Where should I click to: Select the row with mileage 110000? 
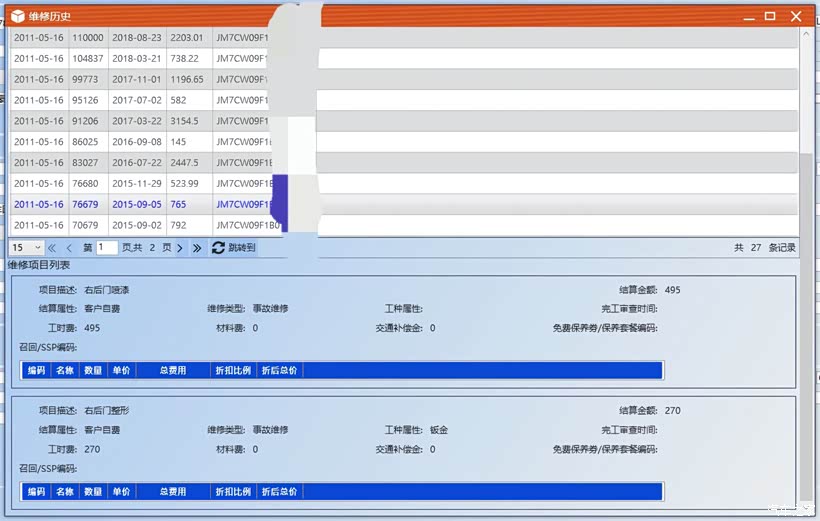click(x=87, y=38)
